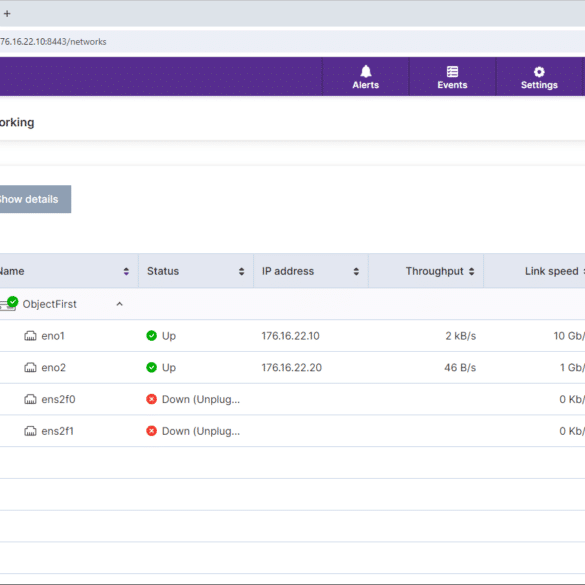Open a new browser tab with plus
Screen dimensions: 585x585
click(7, 14)
